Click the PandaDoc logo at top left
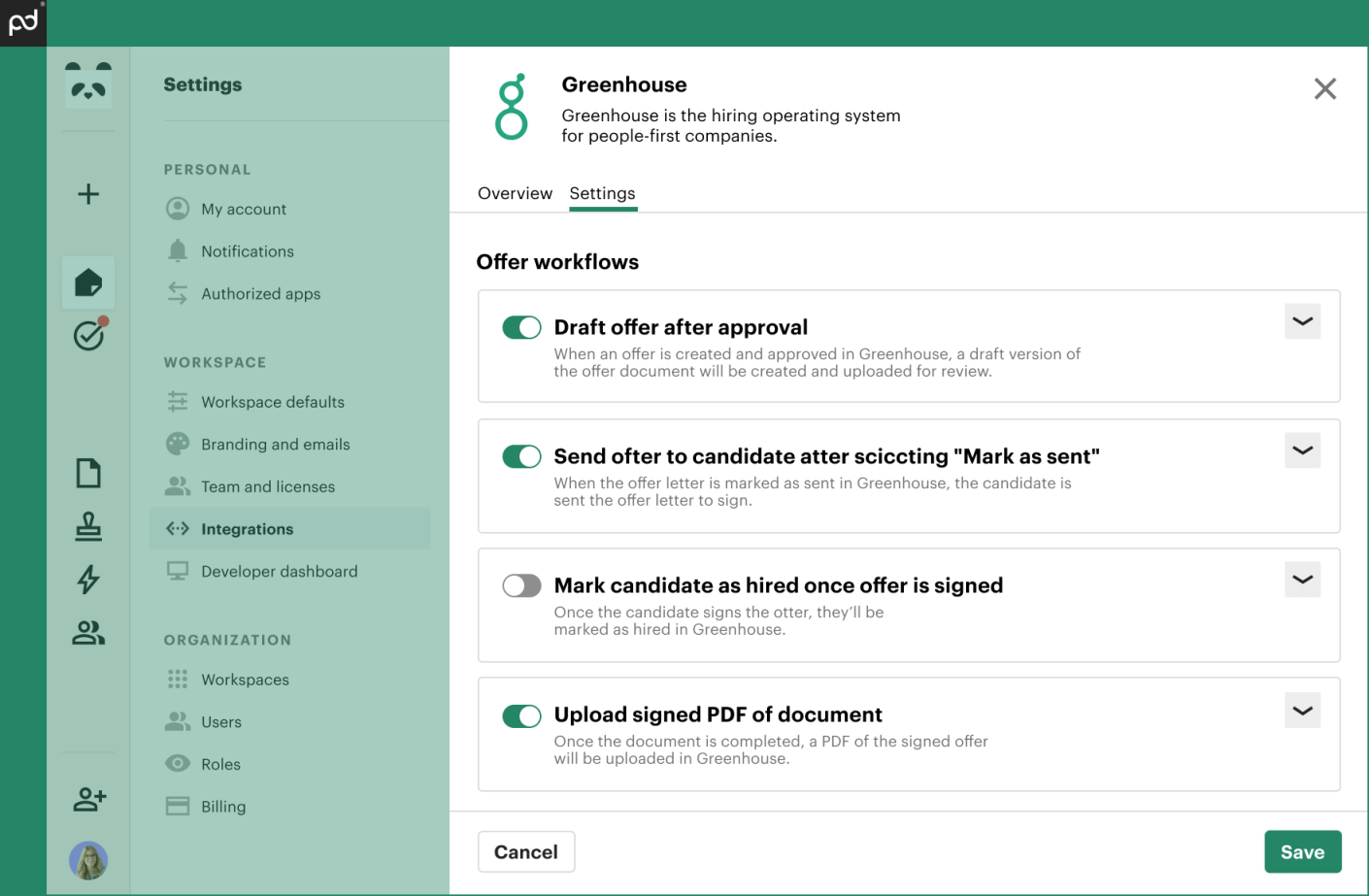The image size is (1369, 896). pos(23,22)
